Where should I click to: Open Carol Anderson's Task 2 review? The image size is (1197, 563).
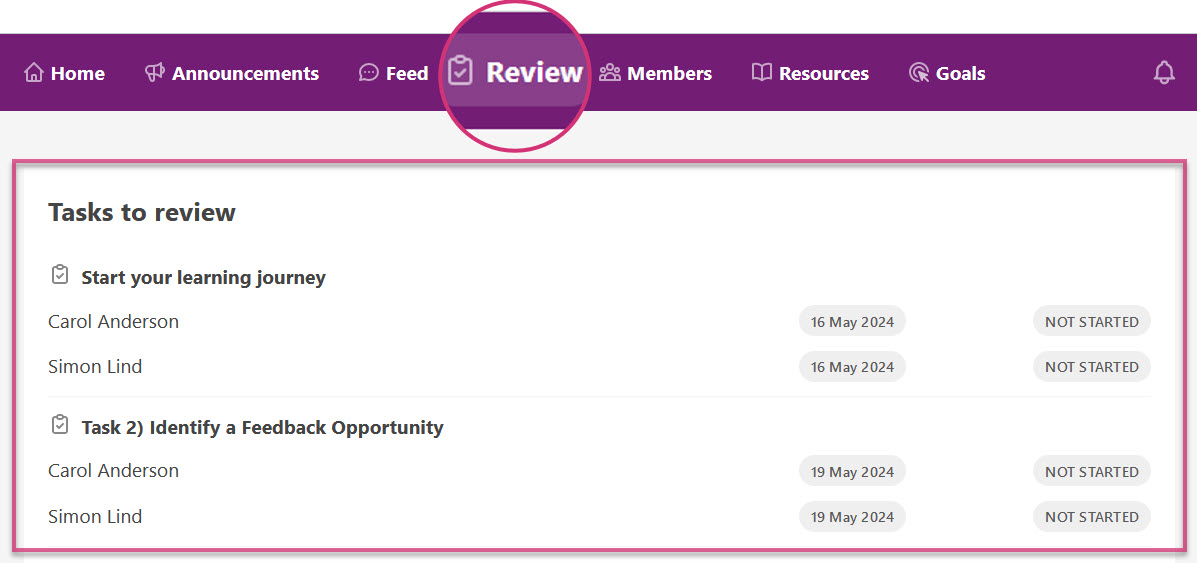tap(113, 470)
